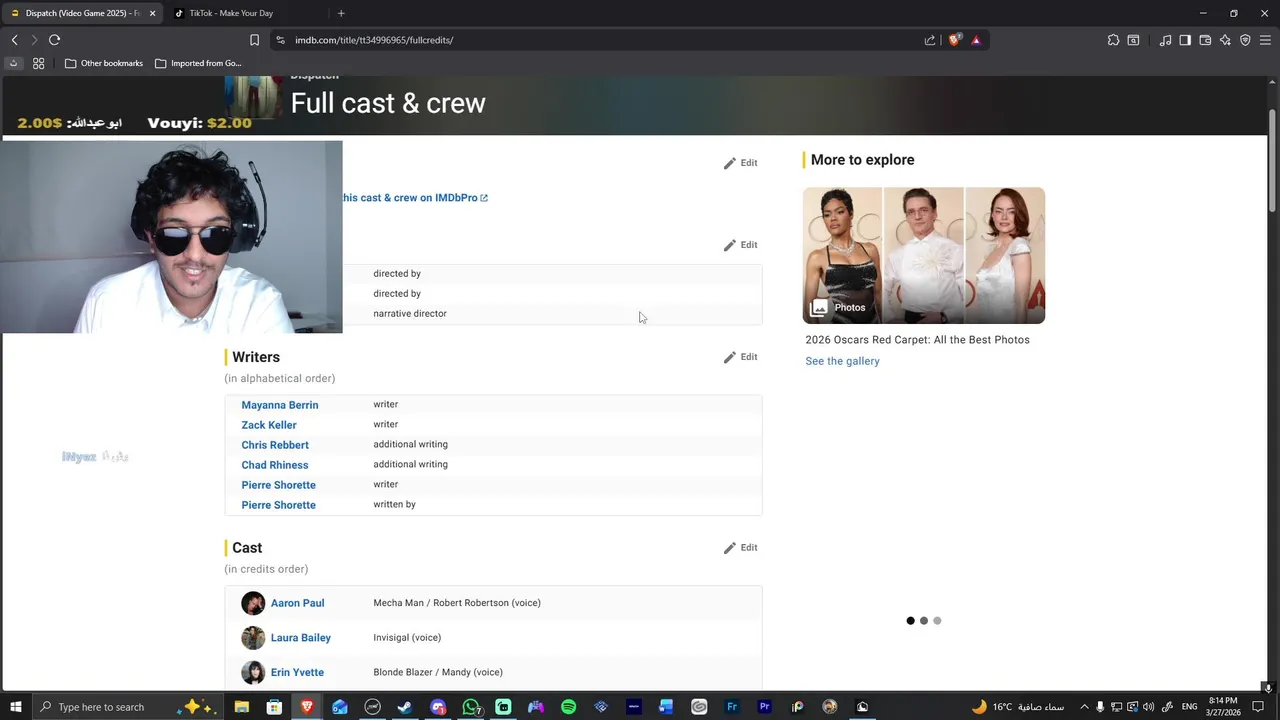The image size is (1280, 720).
Task: Select the third carousel dot indicator
Action: (937, 621)
